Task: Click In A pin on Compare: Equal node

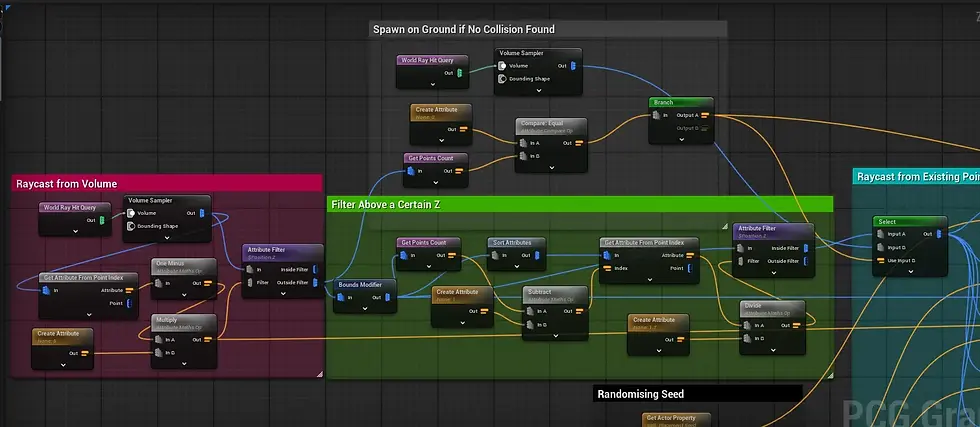Action: coord(523,143)
